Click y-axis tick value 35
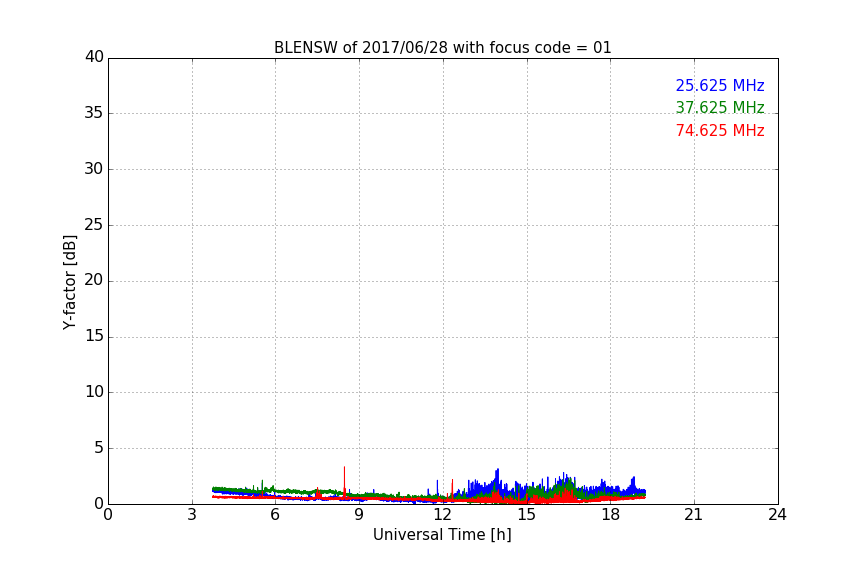Image resolution: width=864 pixels, height=576 pixels. point(94,113)
